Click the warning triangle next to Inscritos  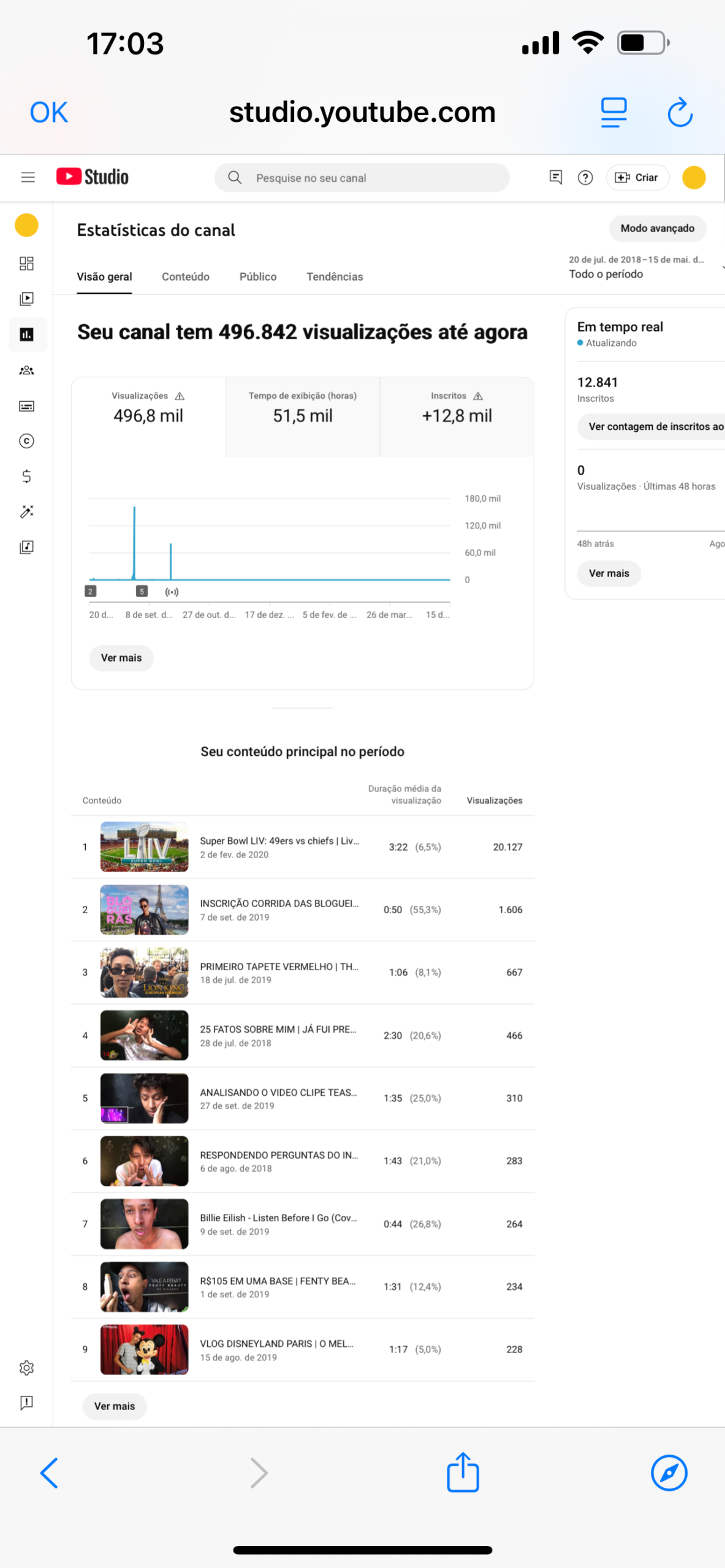(x=478, y=396)
